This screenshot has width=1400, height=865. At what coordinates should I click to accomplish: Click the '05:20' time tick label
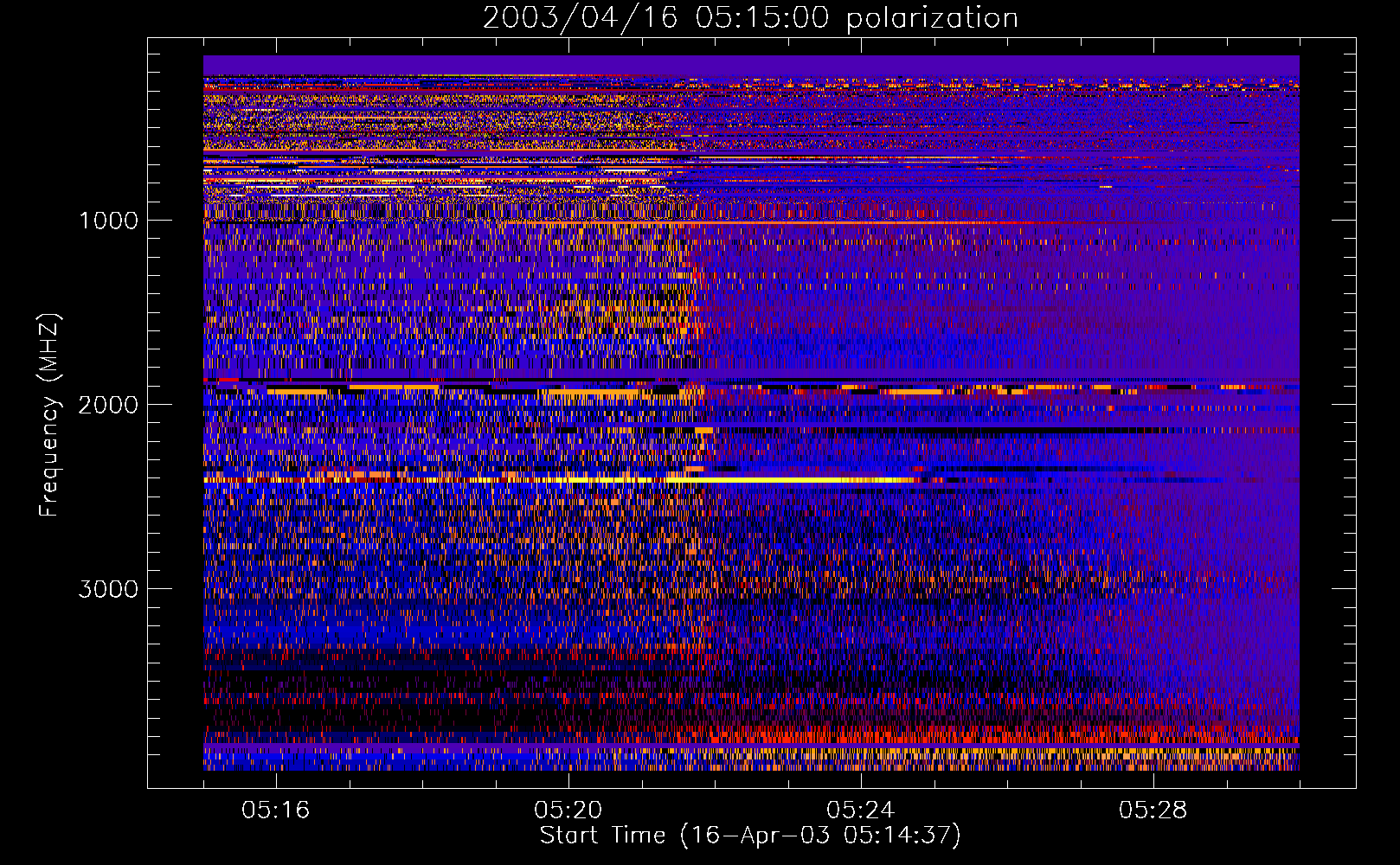point(568,811)
